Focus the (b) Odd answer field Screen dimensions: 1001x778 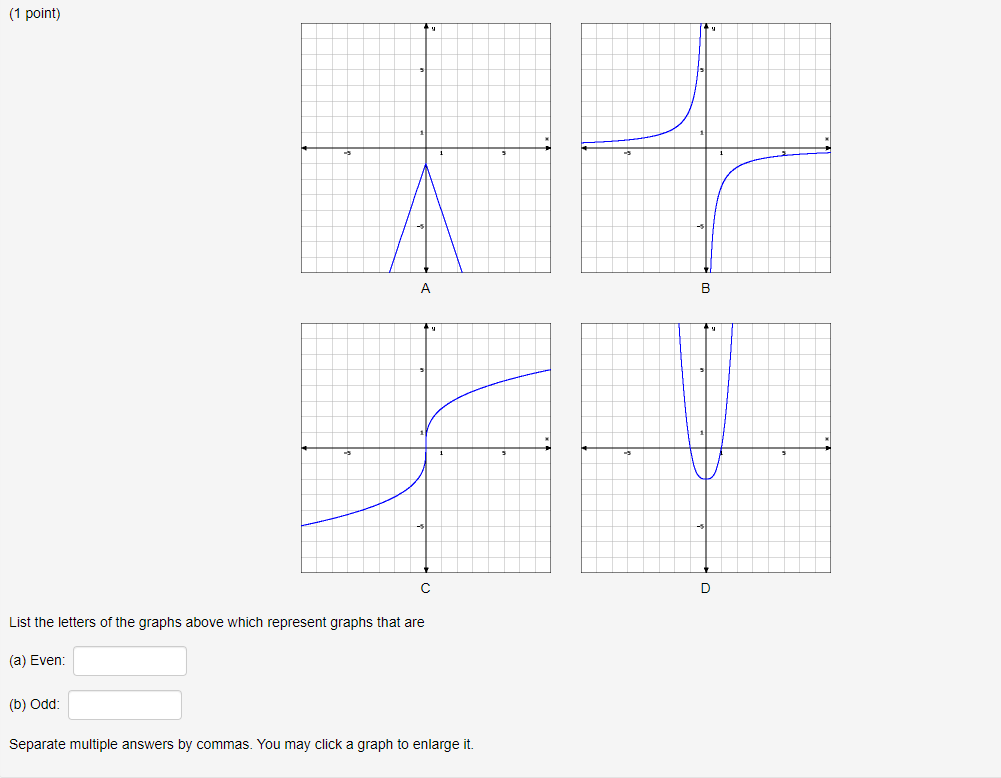[x=125, y=705]
